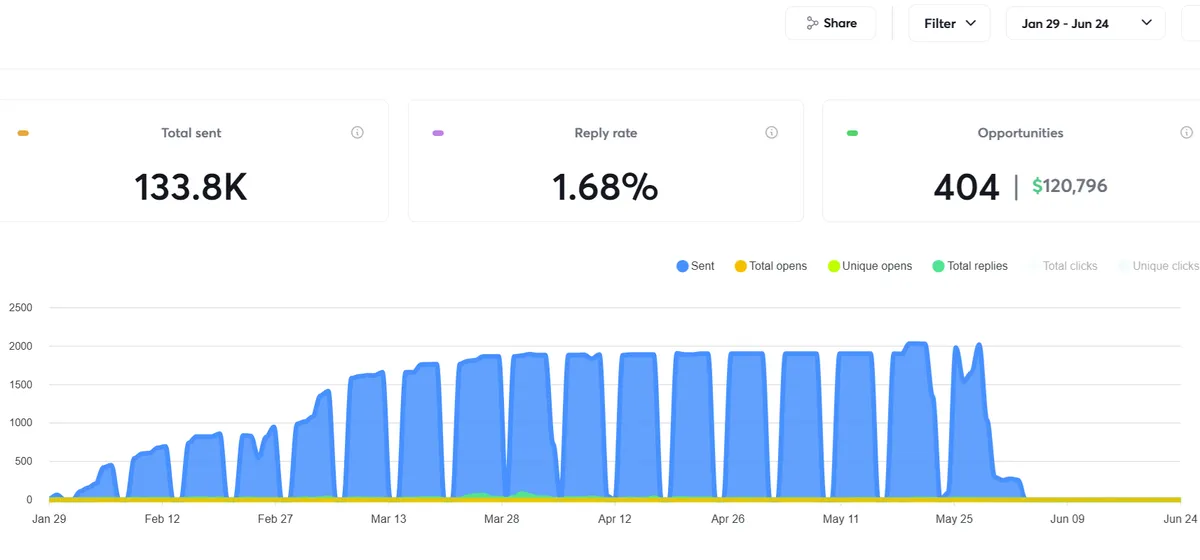Enable the Unique clicks legend item
This screenshot has height=560, width=1200.
click(x=1158, y=266)
